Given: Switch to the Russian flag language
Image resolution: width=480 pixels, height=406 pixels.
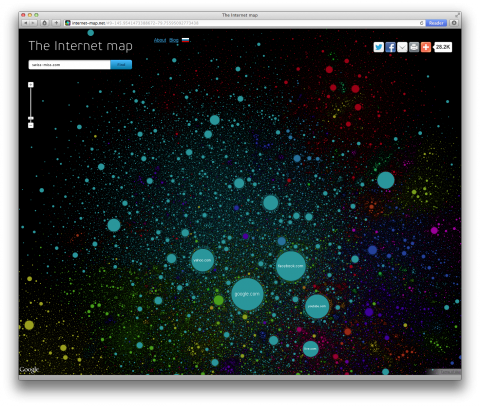Looking at the screenshot, I should 185,40.
